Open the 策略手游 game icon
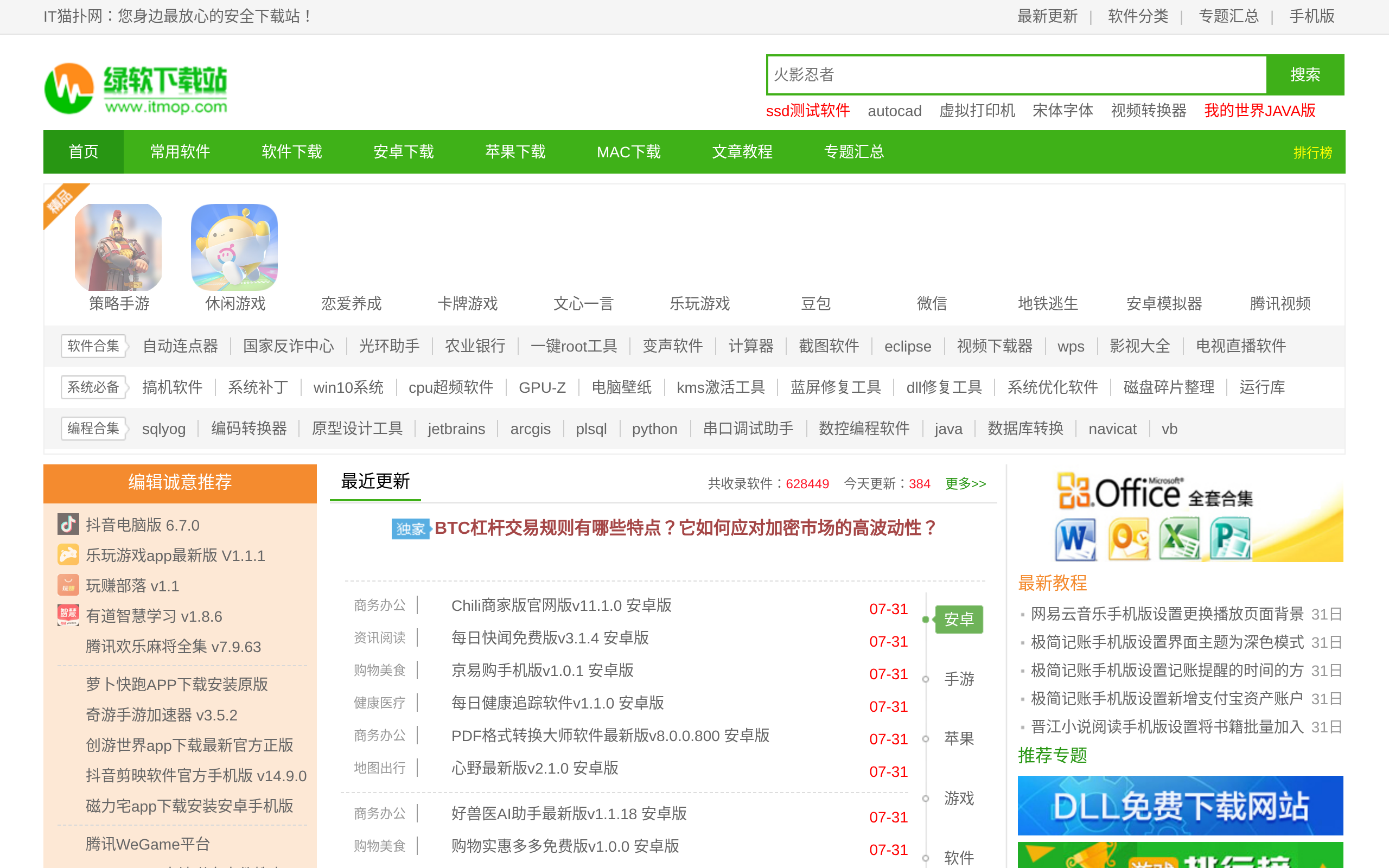Screen dimensions: 1389x868 click(118, 247)
